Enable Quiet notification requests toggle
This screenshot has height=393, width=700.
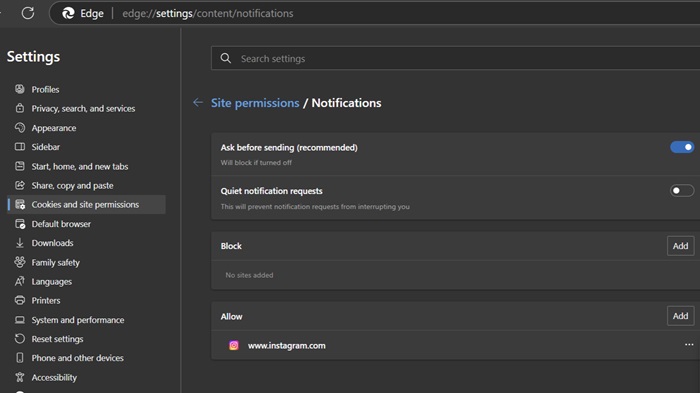(x=682, y=191)
